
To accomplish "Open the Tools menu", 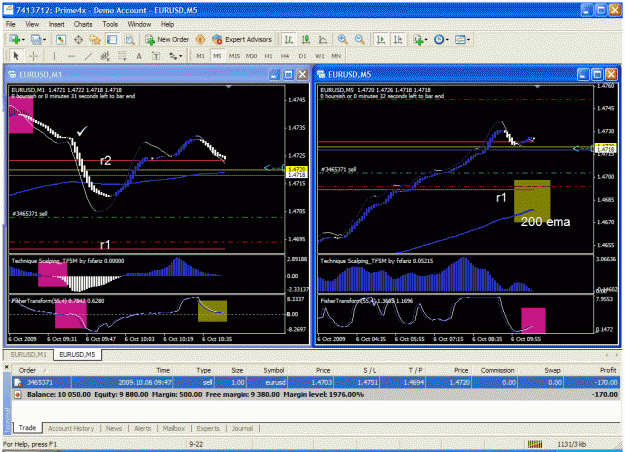I will 110,24.
